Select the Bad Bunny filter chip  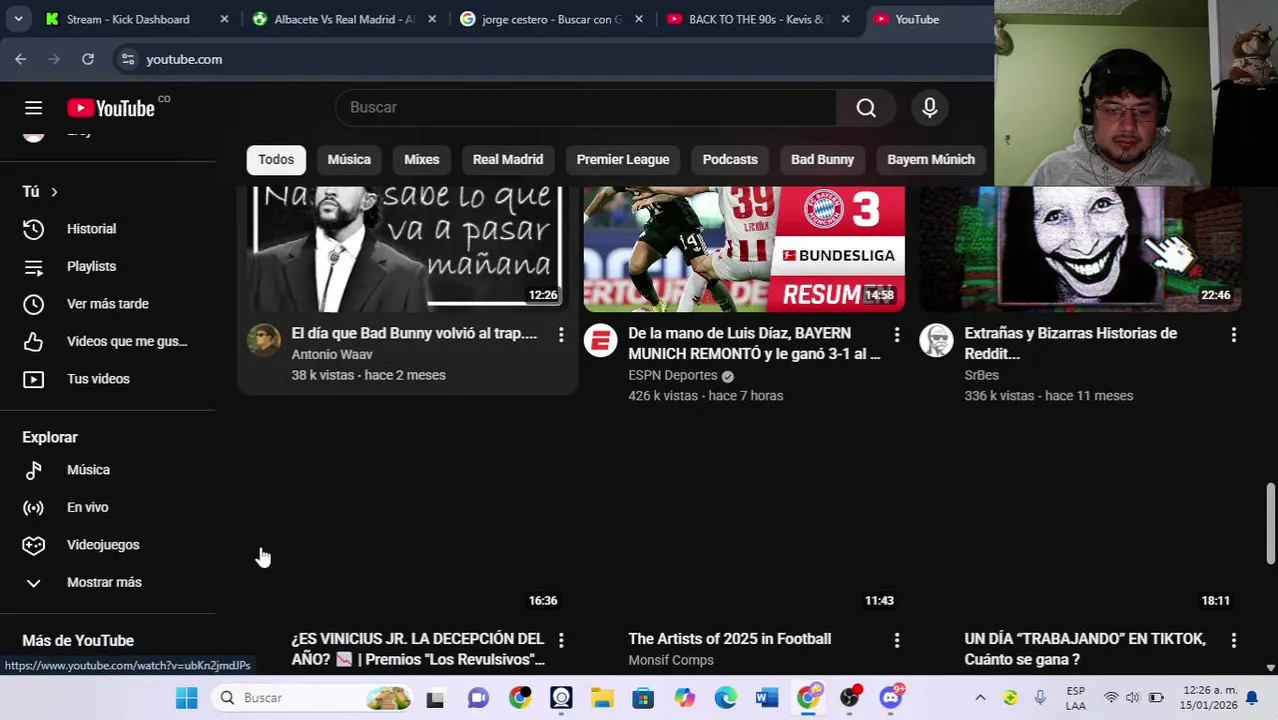click(822, 159)
